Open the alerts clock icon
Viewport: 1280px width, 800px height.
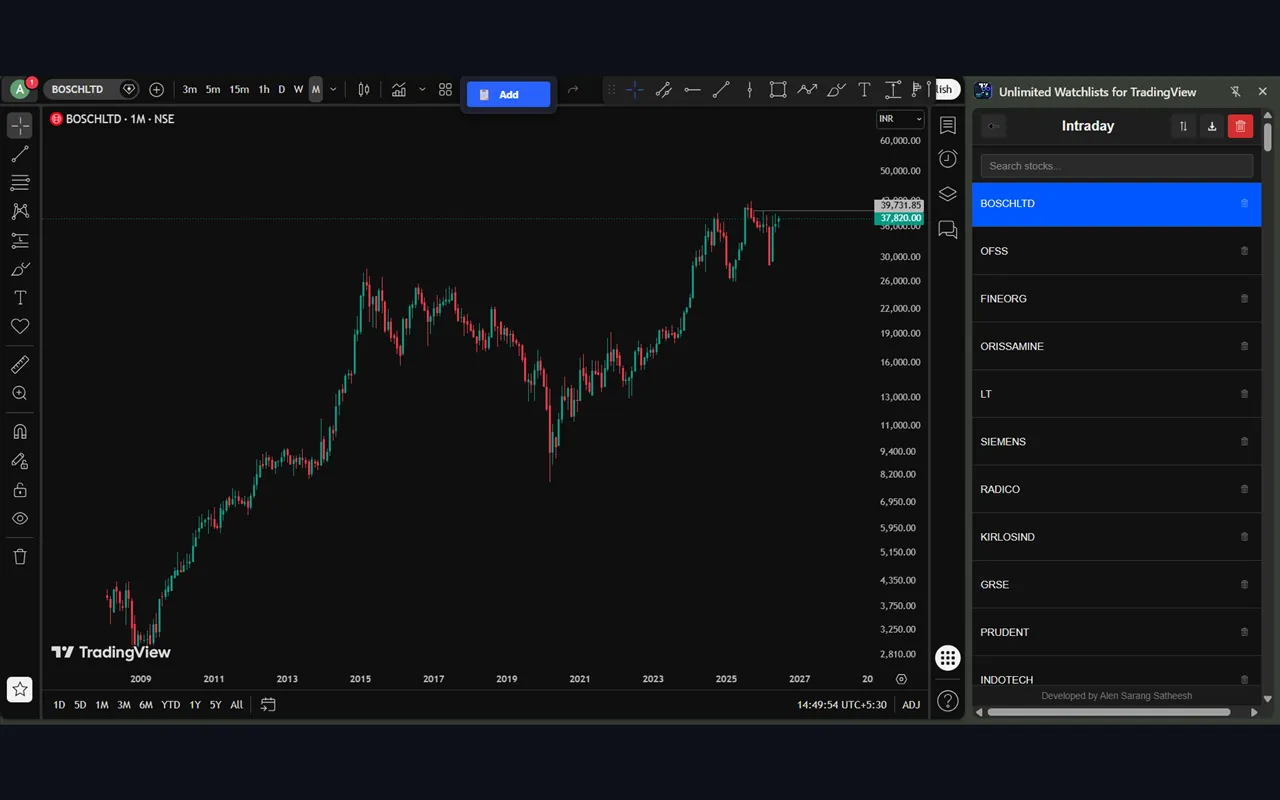click(x=948, y=159)
